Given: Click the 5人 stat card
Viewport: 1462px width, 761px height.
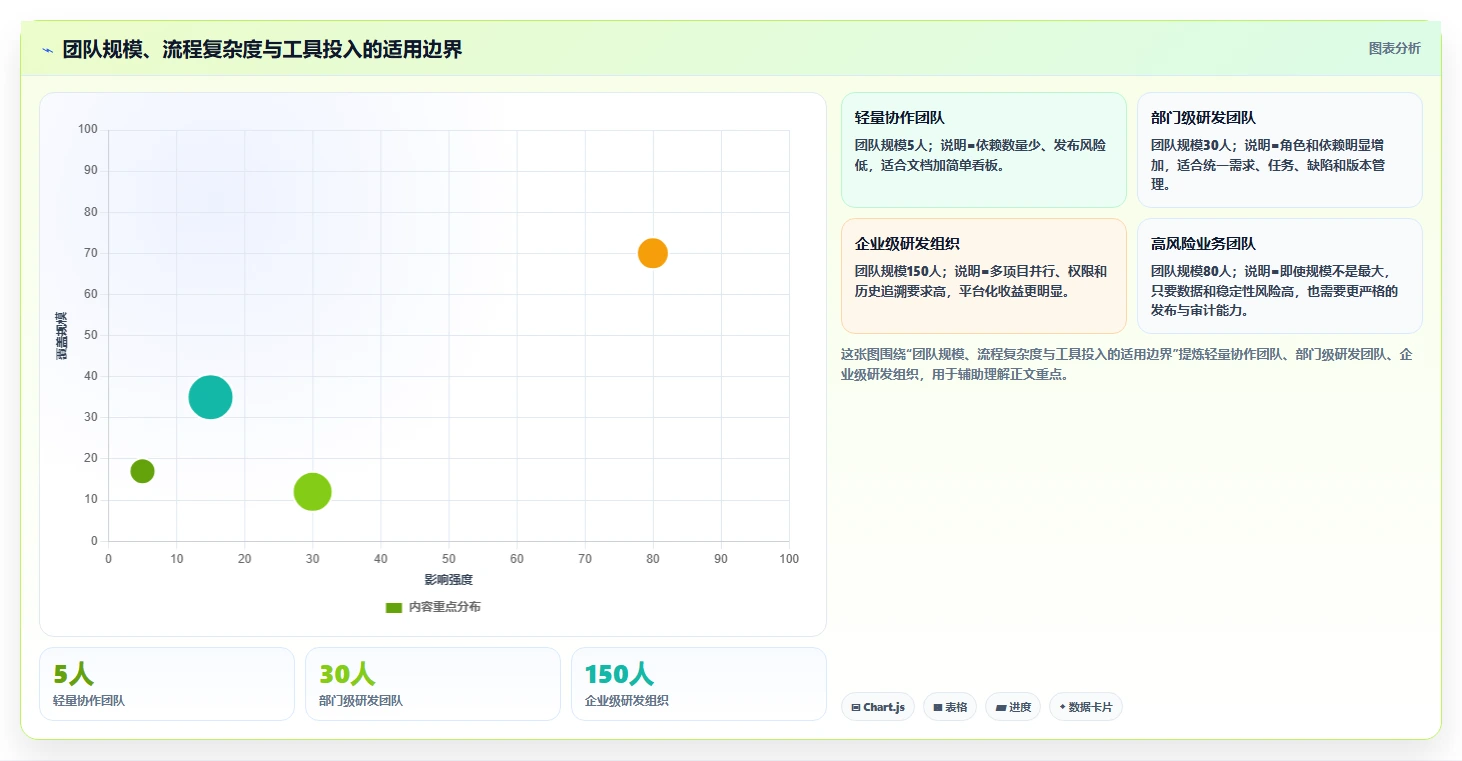Looking at the screenshot, I should pyautogui.click(x=167, y=684).
